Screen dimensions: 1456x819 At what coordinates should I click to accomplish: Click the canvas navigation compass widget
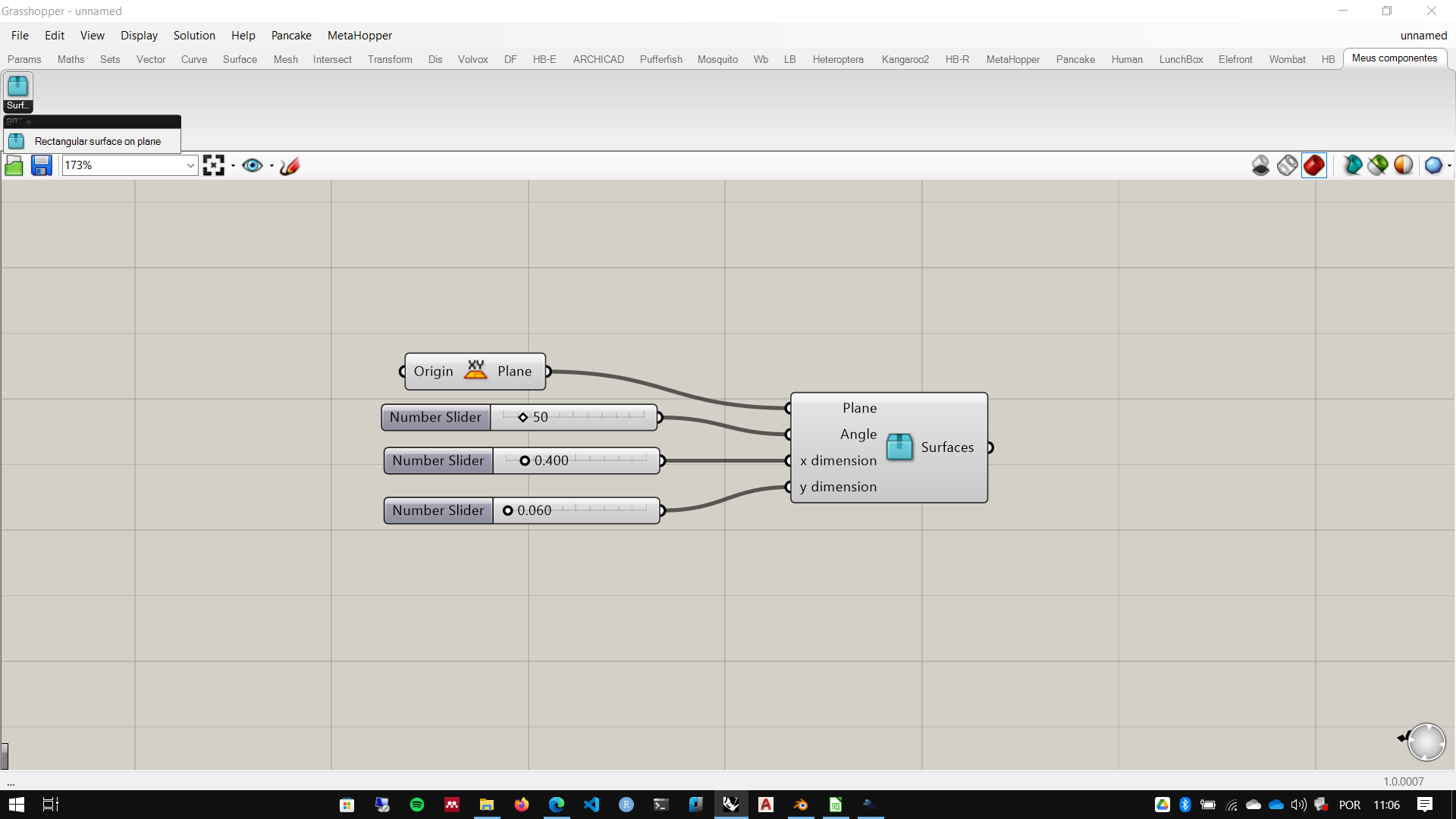tap(1426, 742)
